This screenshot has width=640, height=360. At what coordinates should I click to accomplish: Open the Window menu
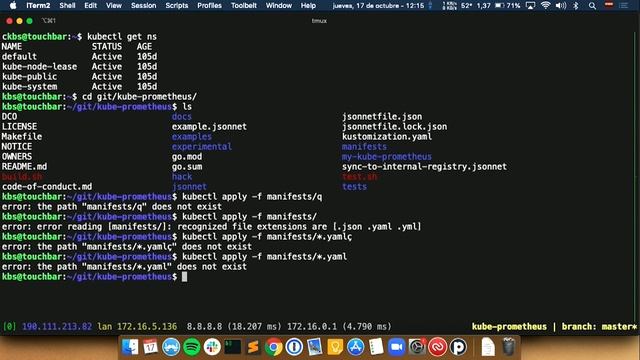click(x=279, y=6)
